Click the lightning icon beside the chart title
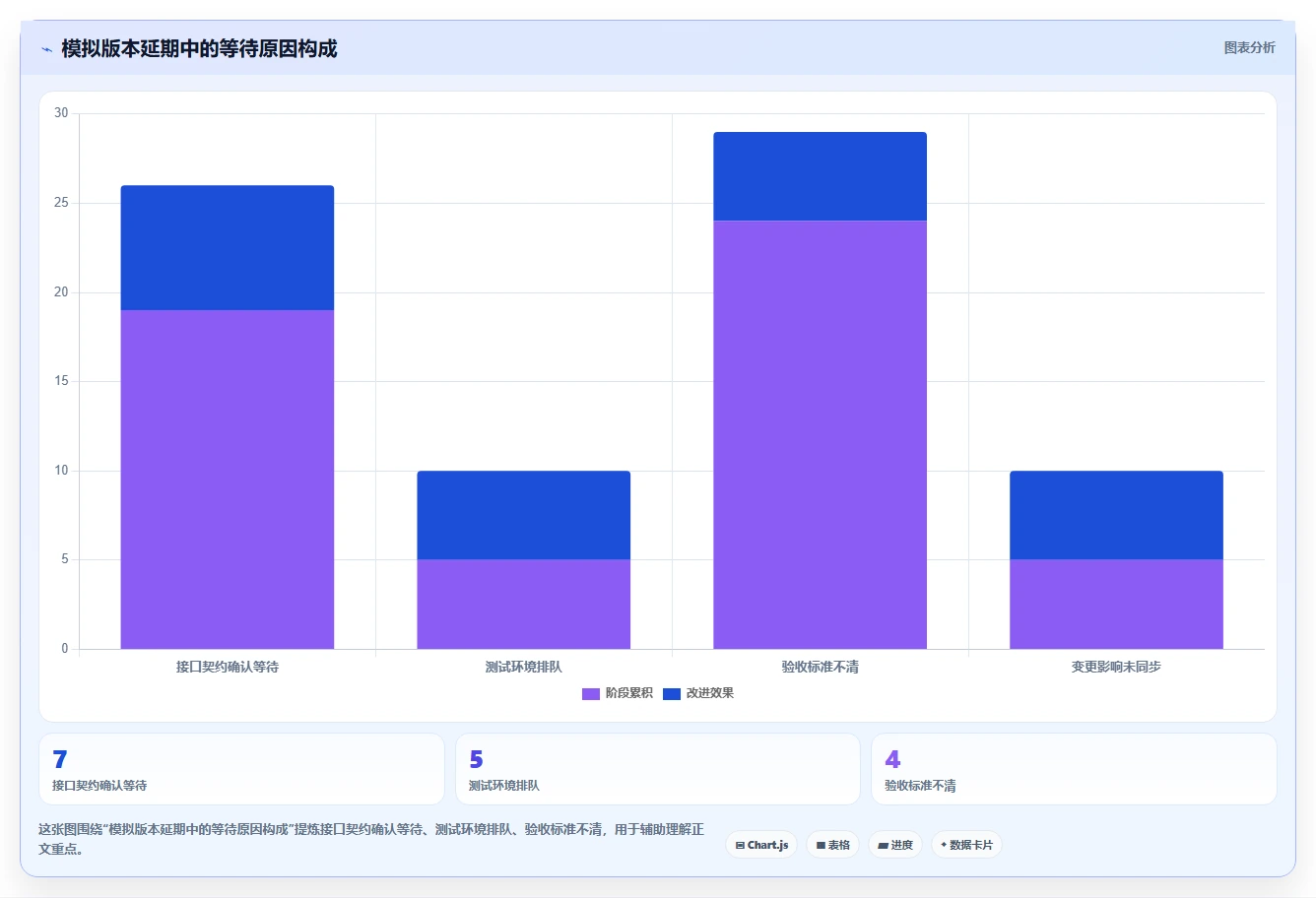1316x898 pixels. 46,49
